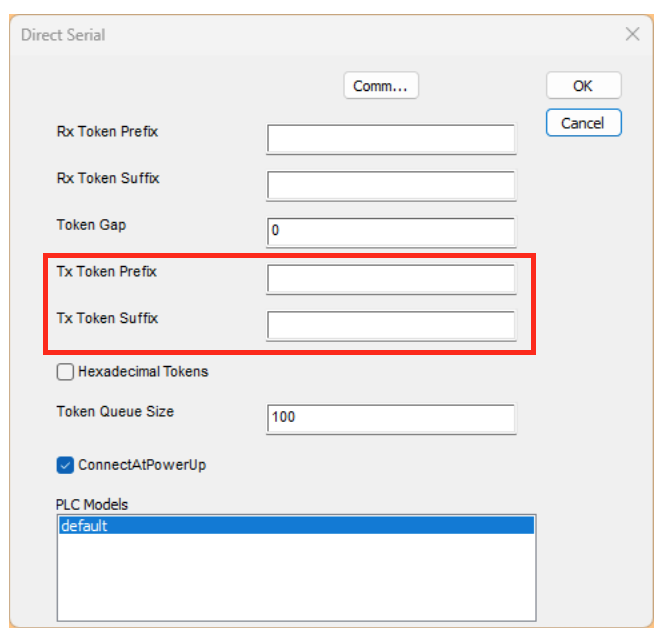Select the default entry in PLC Models
The image size is (666, 636).
pos(295,526)
